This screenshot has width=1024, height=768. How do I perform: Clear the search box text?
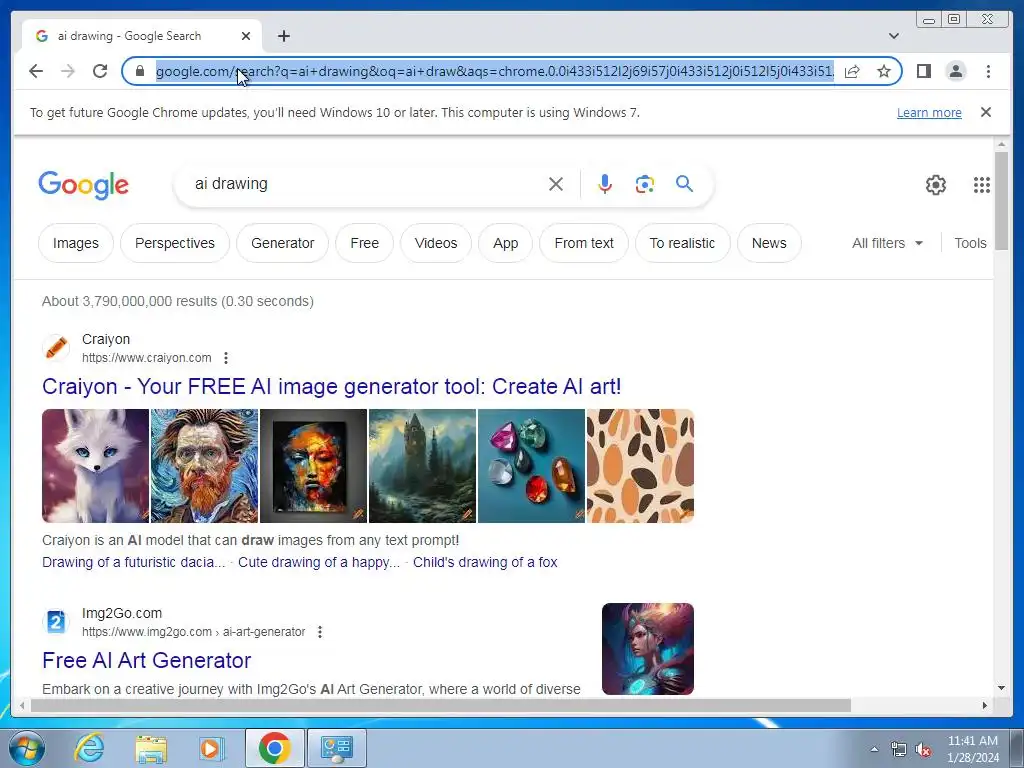point(556,184)
